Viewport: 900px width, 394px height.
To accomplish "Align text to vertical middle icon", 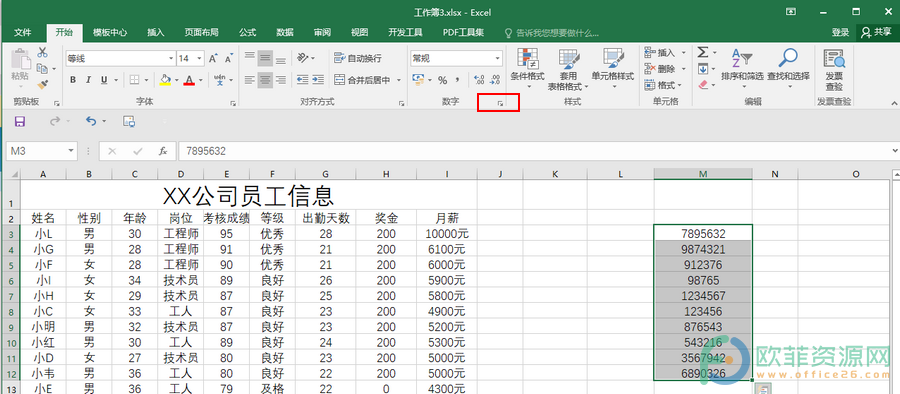I will pos(265,58).
